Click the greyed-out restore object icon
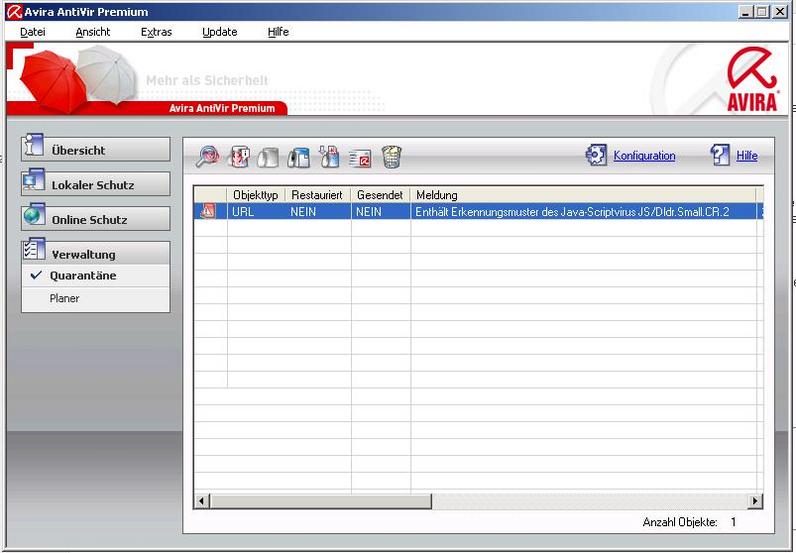This screenshot has height=553, width=796. [268, 157]
